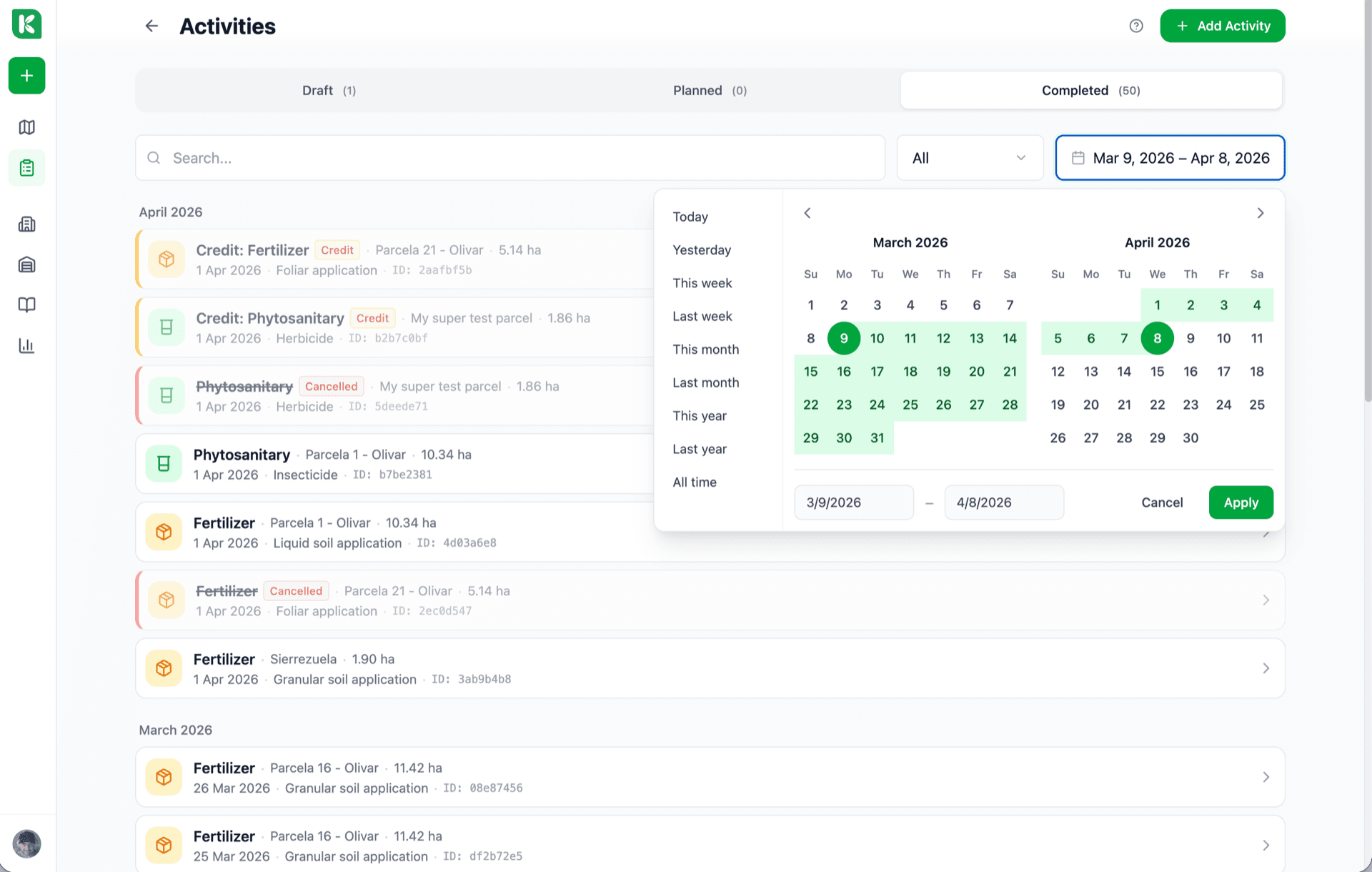Apply the selected date range
Image resolution: width=1372 pixels, height=872 pixels.
point(1241,502)
